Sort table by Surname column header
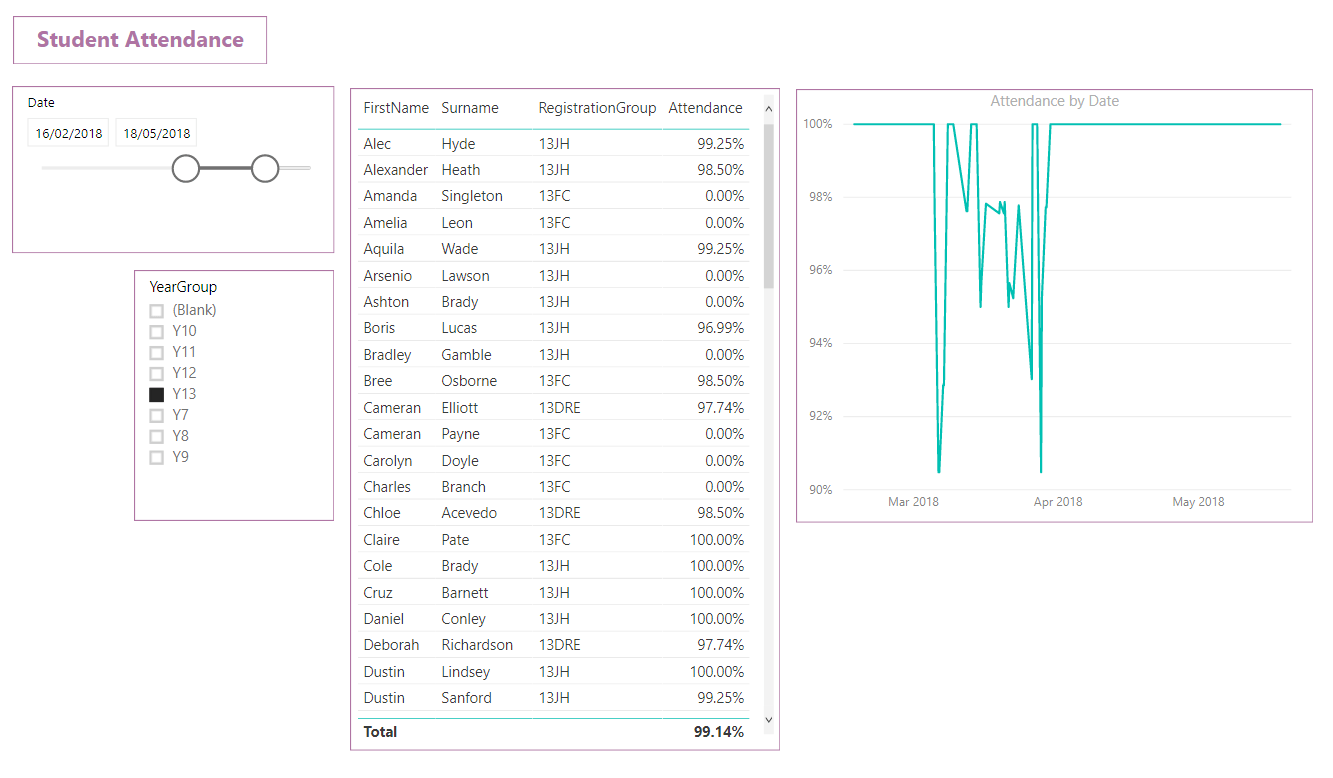The width and height of the screenshot is (1333, 778). [470, 108]
